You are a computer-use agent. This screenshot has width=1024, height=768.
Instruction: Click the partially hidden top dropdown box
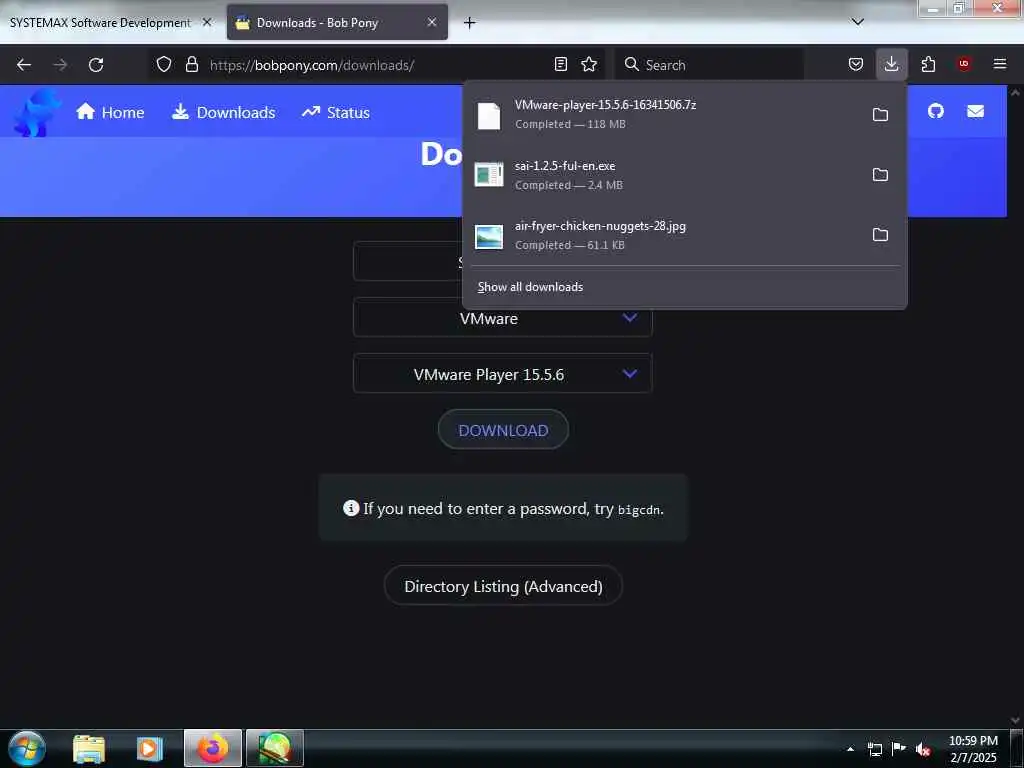408,261
